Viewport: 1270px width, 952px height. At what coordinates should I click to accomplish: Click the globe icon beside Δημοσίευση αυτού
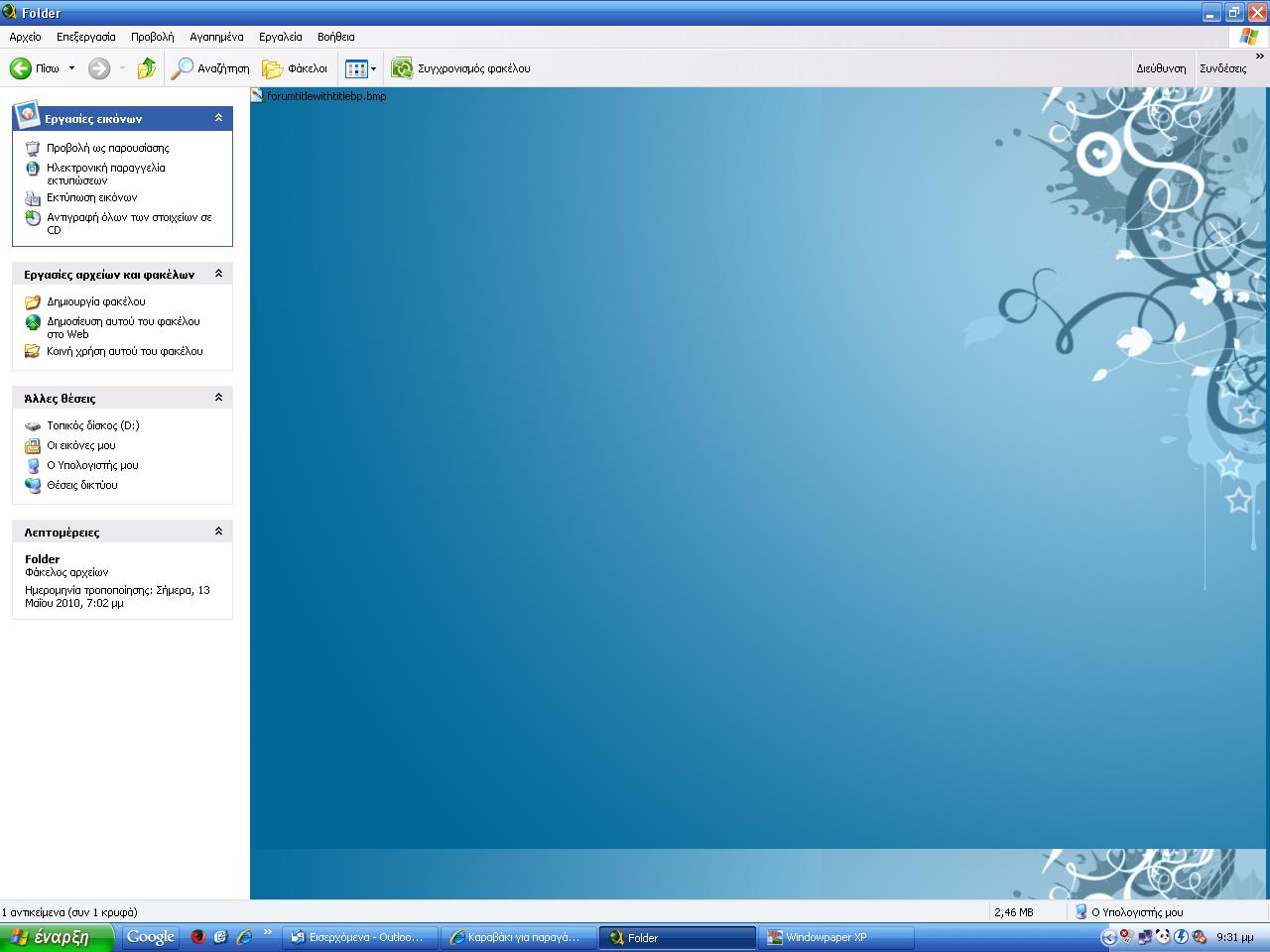pyautogui.click(x=33, y=321)
